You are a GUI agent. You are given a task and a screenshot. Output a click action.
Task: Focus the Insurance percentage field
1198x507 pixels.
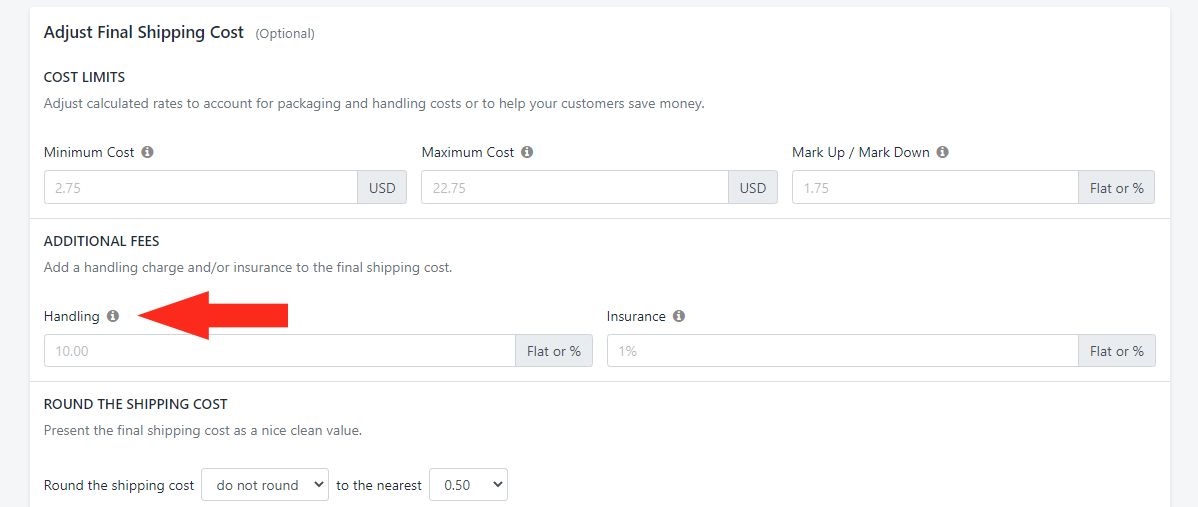842,351
